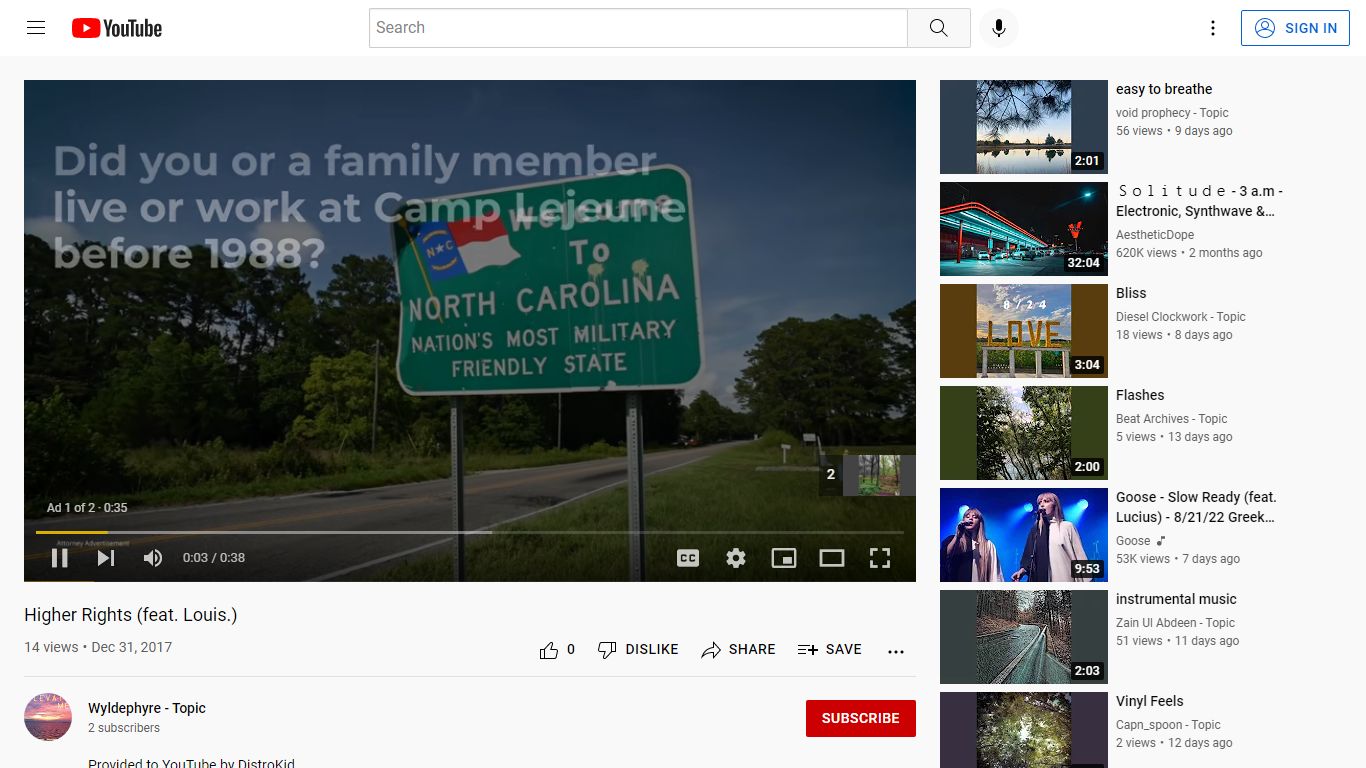Click the search magnifier button
Screen dimensions: 1366x768
point(938,28)
